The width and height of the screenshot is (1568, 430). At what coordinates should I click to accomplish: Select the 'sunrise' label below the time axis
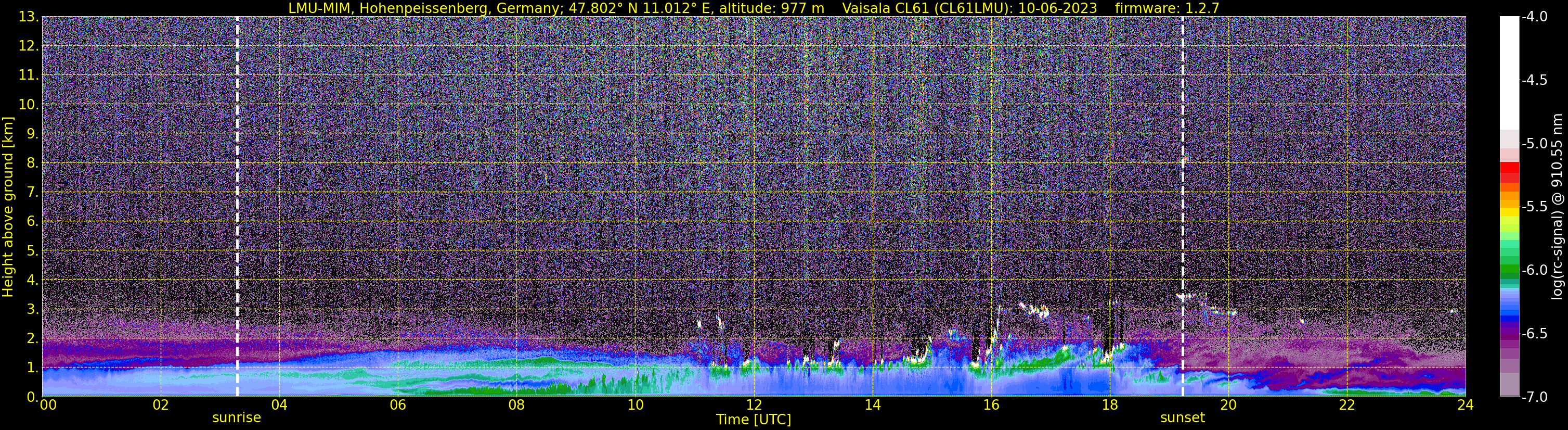point(237,418)
